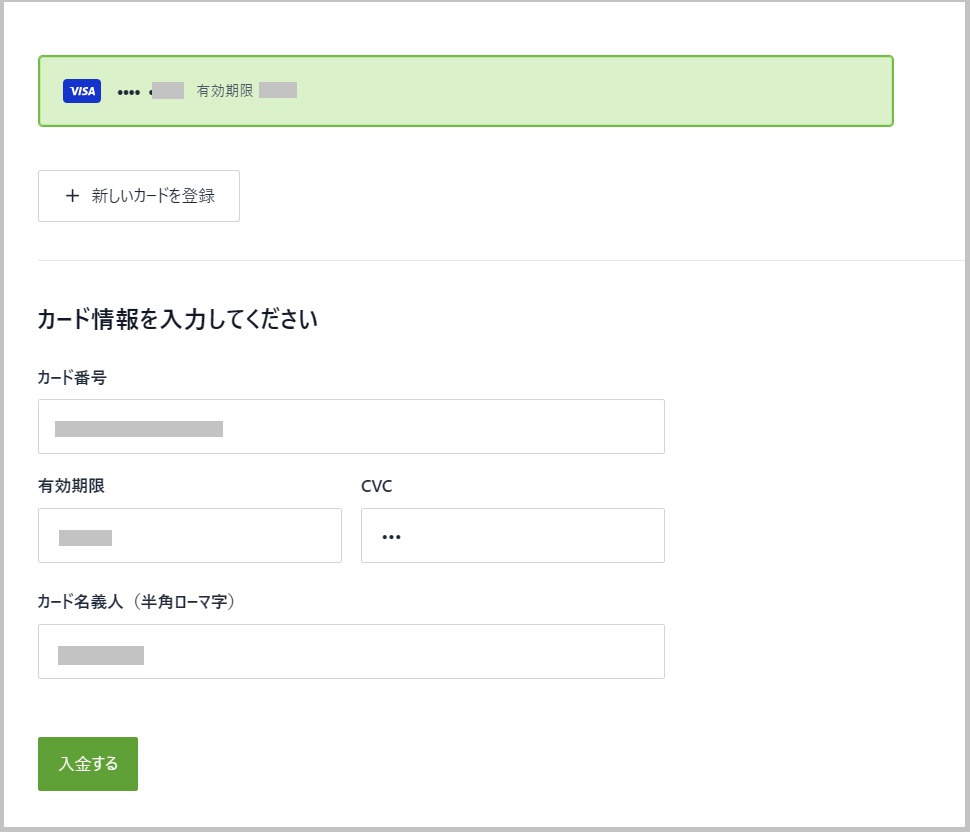Click the saved card's masked number dots
The height and width of the screenshot is (832, 970).
tap(129, 92)
